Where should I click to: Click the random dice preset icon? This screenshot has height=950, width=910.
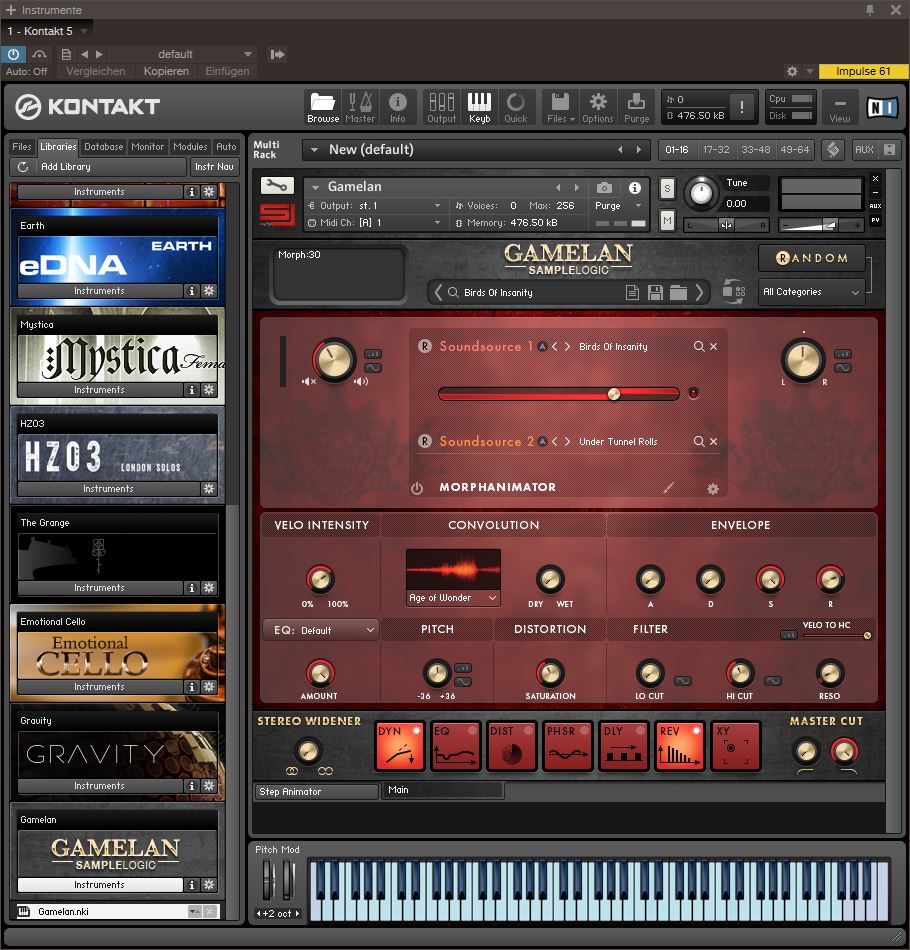click(x=734, y=292)
